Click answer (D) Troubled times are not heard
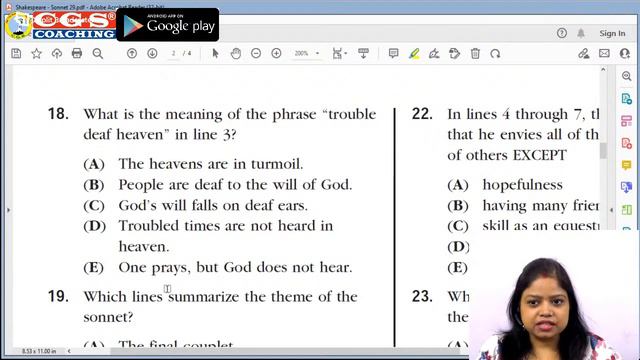Screen dimensions: 640x360 click(x=208, y=236)
